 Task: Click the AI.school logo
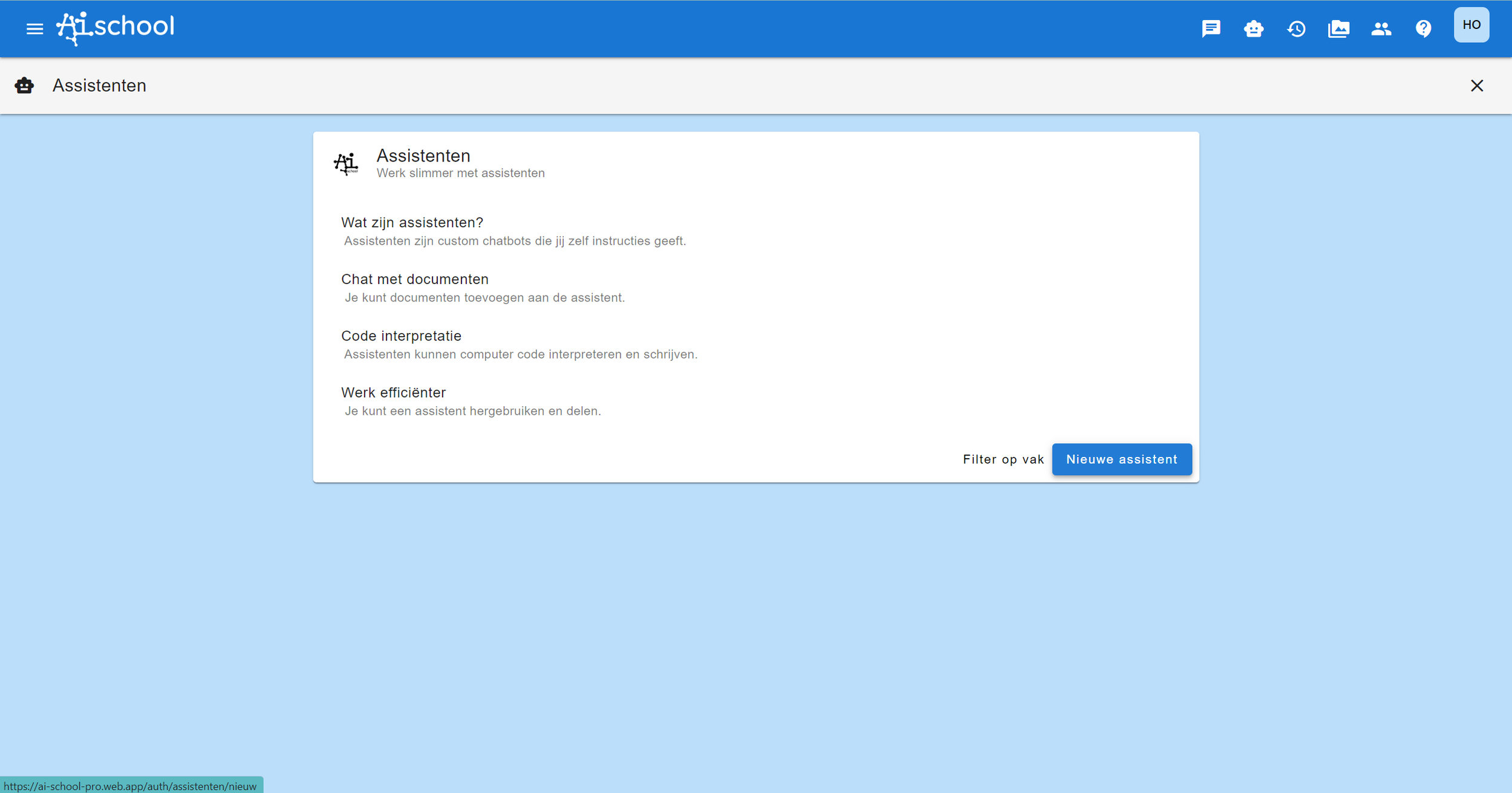tap(116, 28)
